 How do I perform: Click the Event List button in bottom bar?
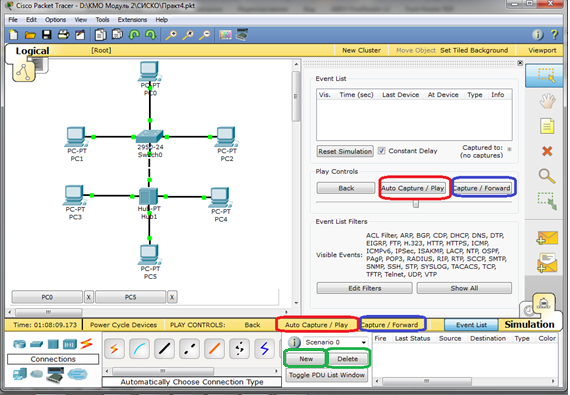[471, 325]
